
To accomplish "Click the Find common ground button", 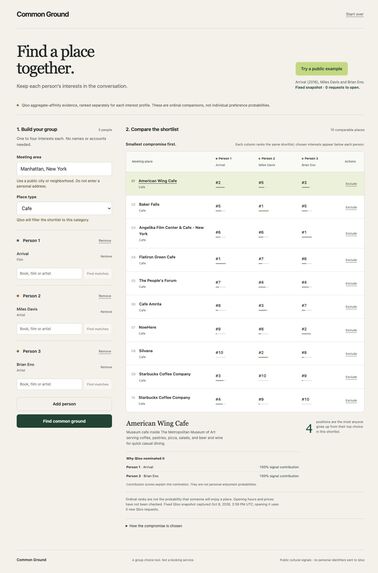I will coord(64,421).
